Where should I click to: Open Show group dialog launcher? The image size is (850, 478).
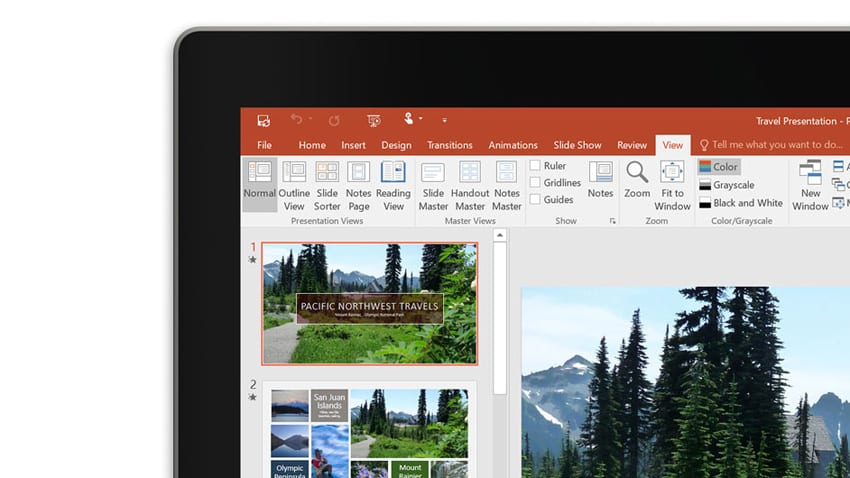613,221
